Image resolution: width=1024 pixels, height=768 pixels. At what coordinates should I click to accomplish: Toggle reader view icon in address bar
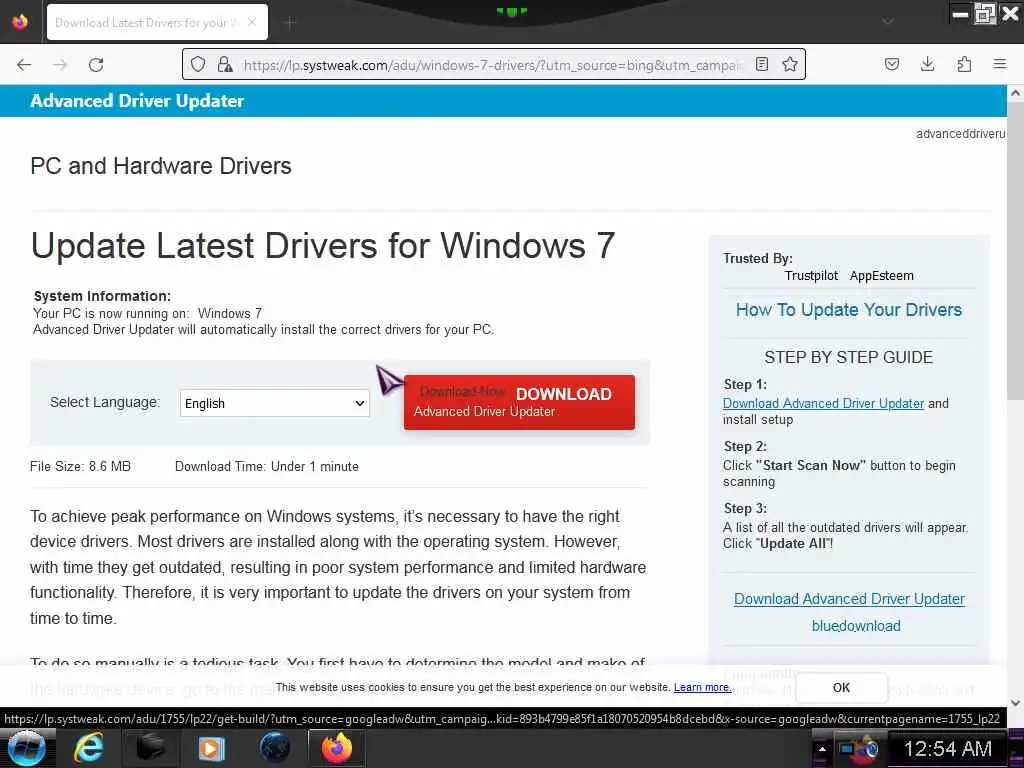tap(761, 64)
